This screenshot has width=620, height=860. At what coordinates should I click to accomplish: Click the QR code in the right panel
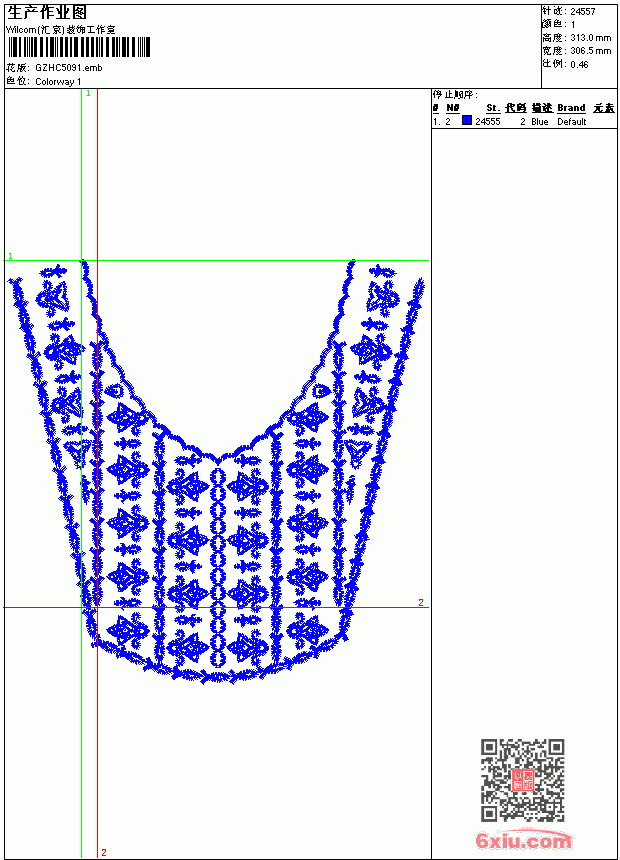tap(523, 779)
